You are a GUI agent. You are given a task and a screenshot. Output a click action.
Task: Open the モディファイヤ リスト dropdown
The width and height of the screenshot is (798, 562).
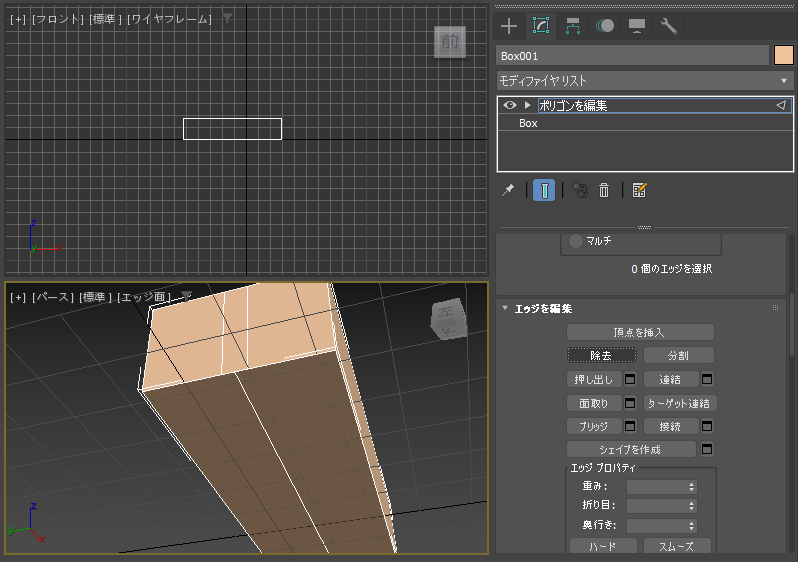(644, 81)
